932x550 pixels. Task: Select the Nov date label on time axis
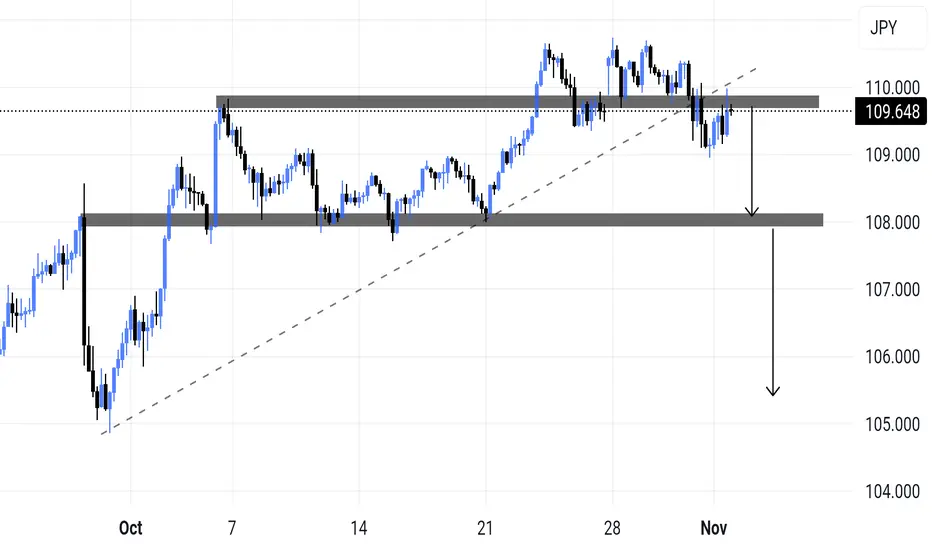(x=713, y=528)
